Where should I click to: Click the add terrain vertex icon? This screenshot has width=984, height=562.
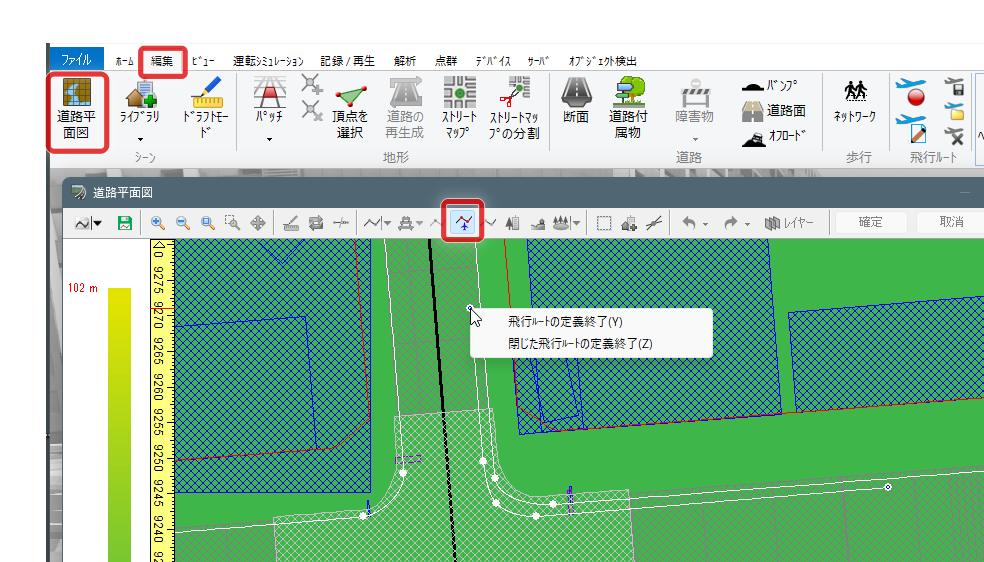(312, 85)
